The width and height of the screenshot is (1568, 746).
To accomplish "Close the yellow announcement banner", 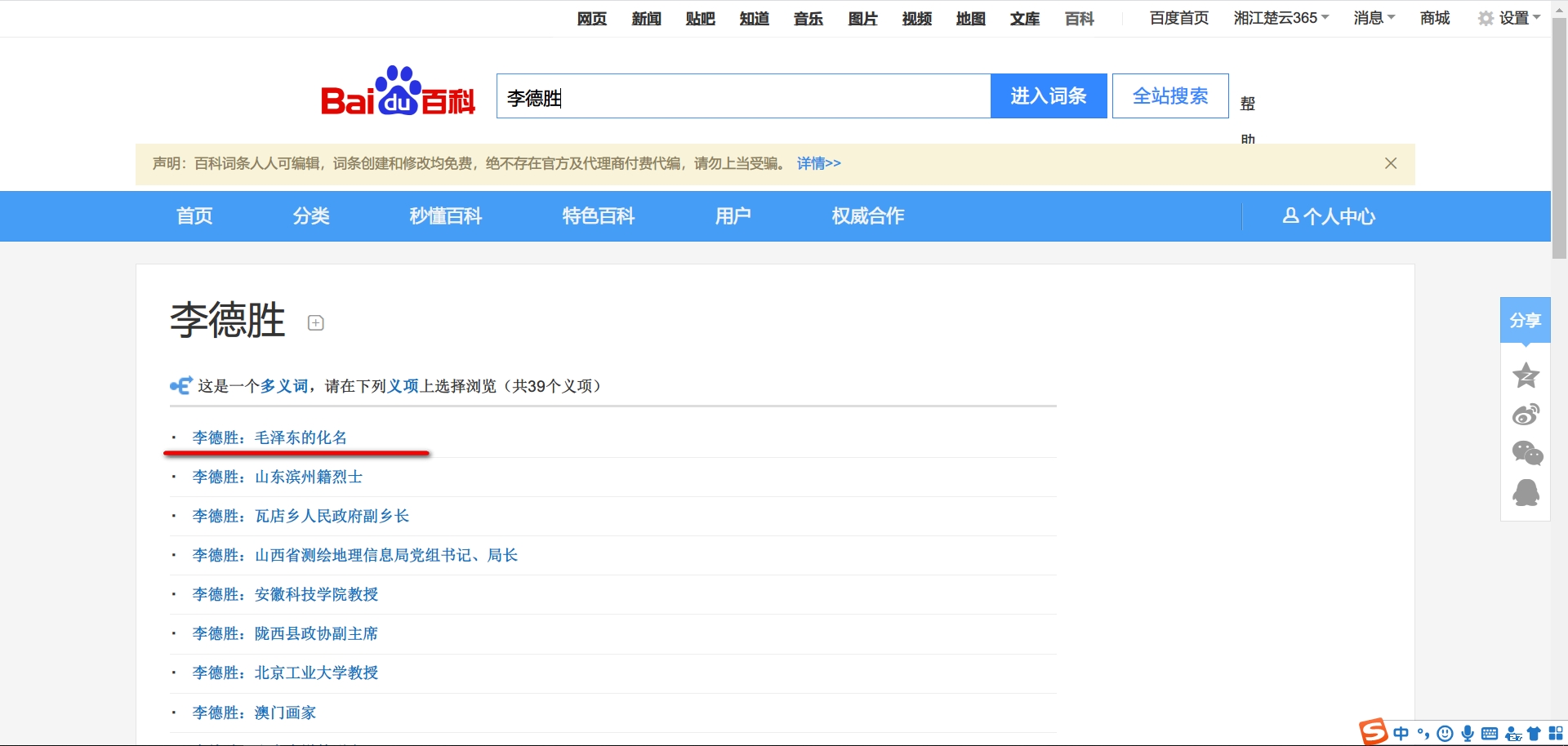I will pos(1391,163).
